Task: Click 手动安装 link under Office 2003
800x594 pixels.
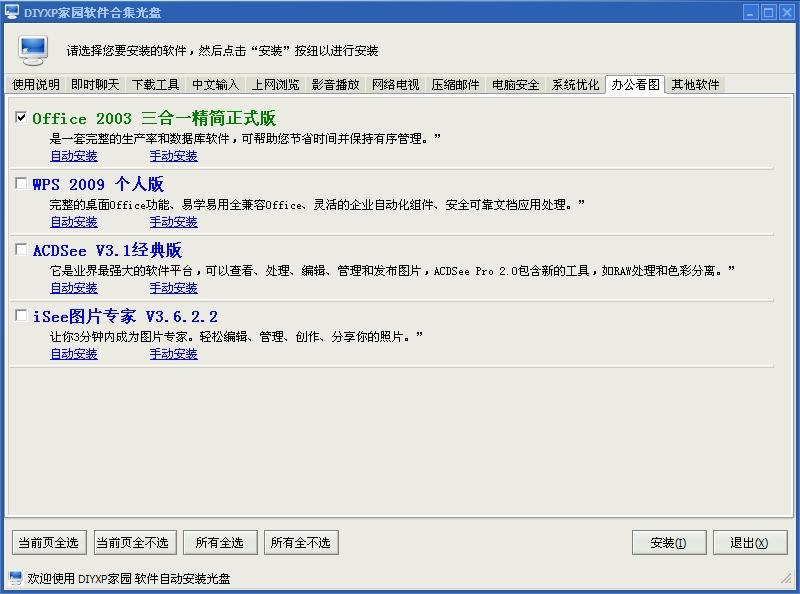Action: click(x=173, y=156)
